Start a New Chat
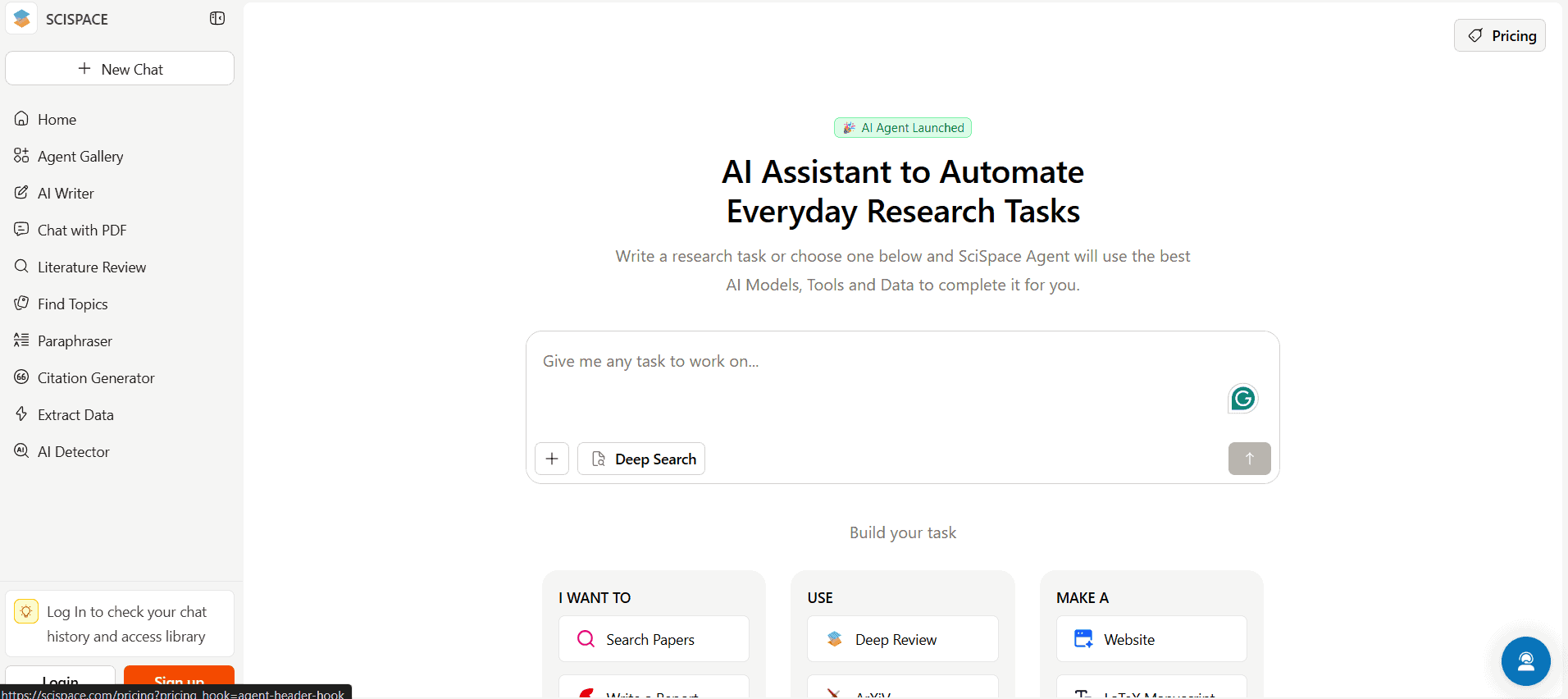 (x=120, y=69)
